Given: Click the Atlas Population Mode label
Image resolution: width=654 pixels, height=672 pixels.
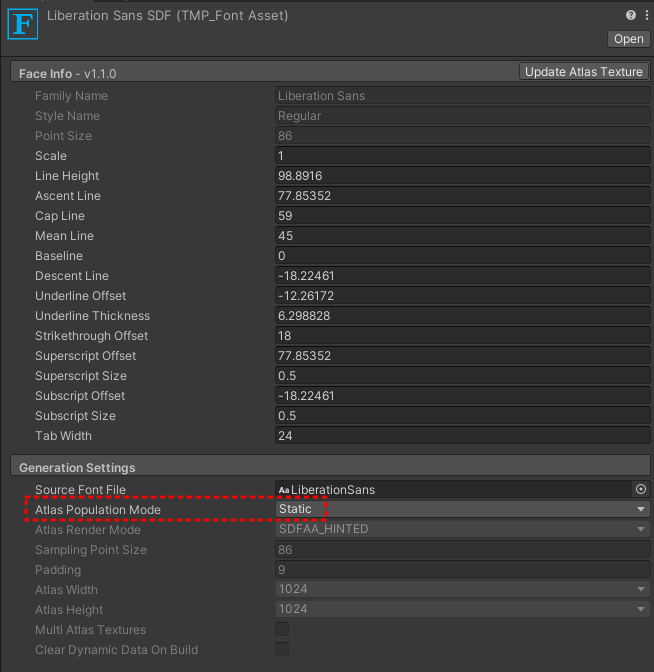Looking at the screenshot, I should pos(98,510).
